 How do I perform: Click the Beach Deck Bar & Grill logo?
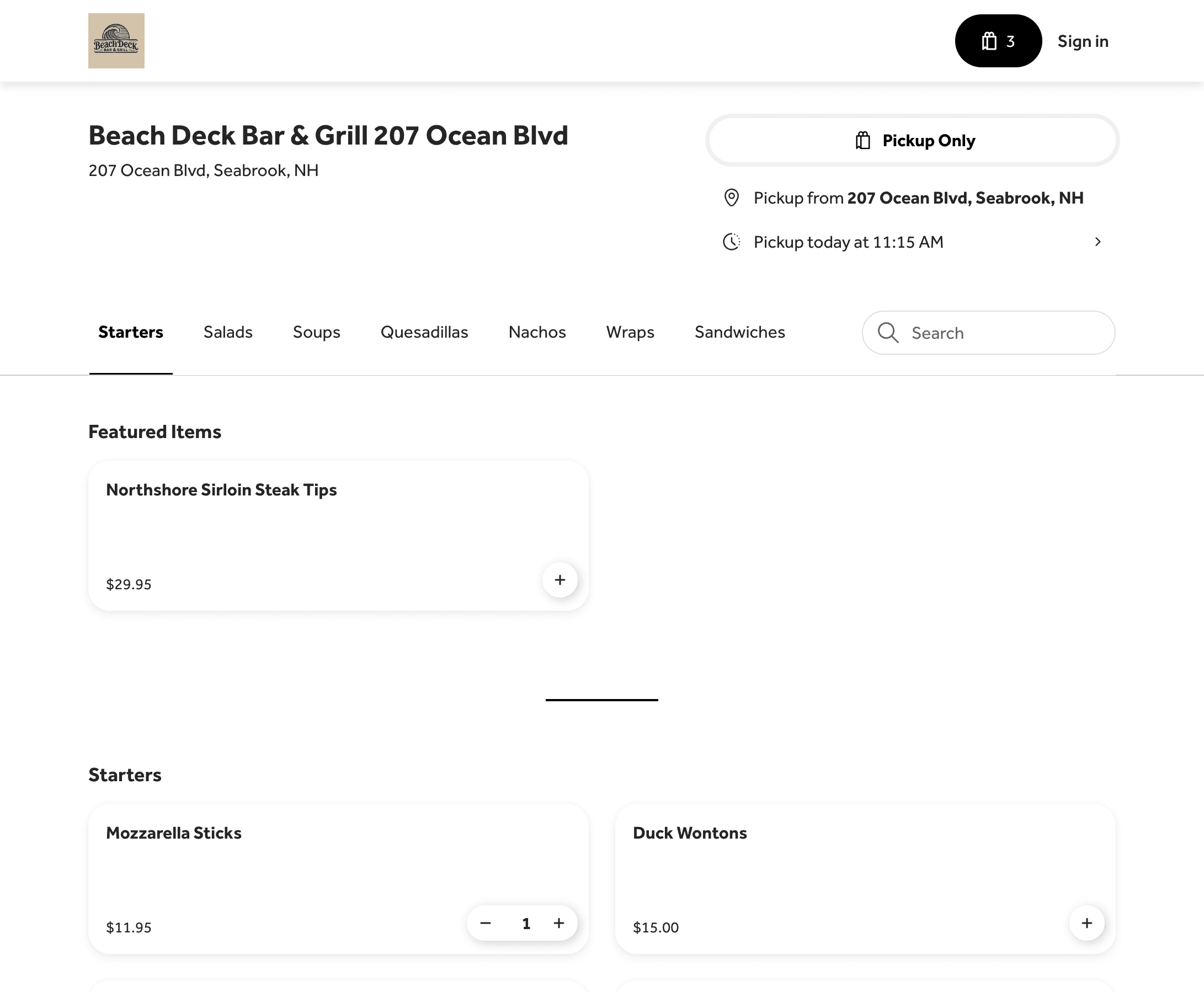click(x=116, y=41)
